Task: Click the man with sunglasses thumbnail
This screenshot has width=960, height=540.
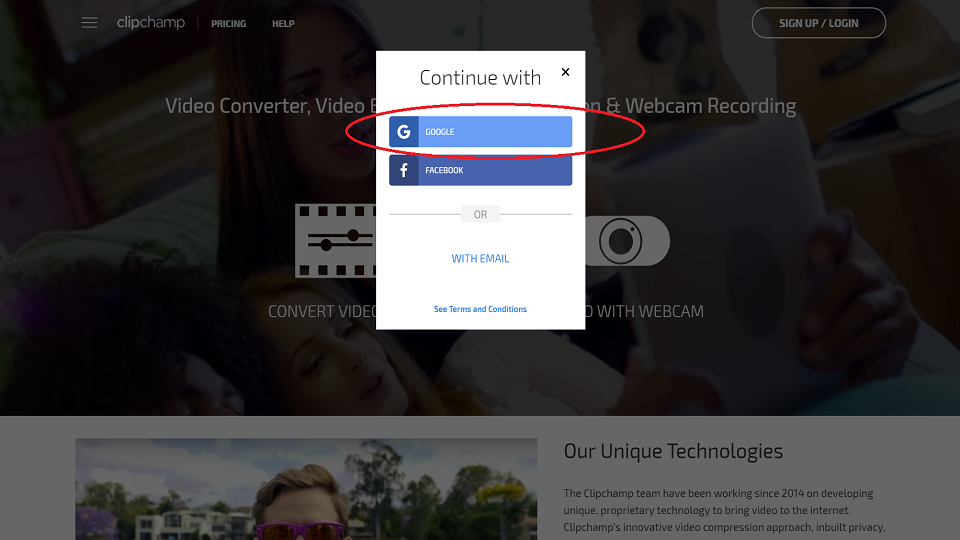Action: click(306, 489)
